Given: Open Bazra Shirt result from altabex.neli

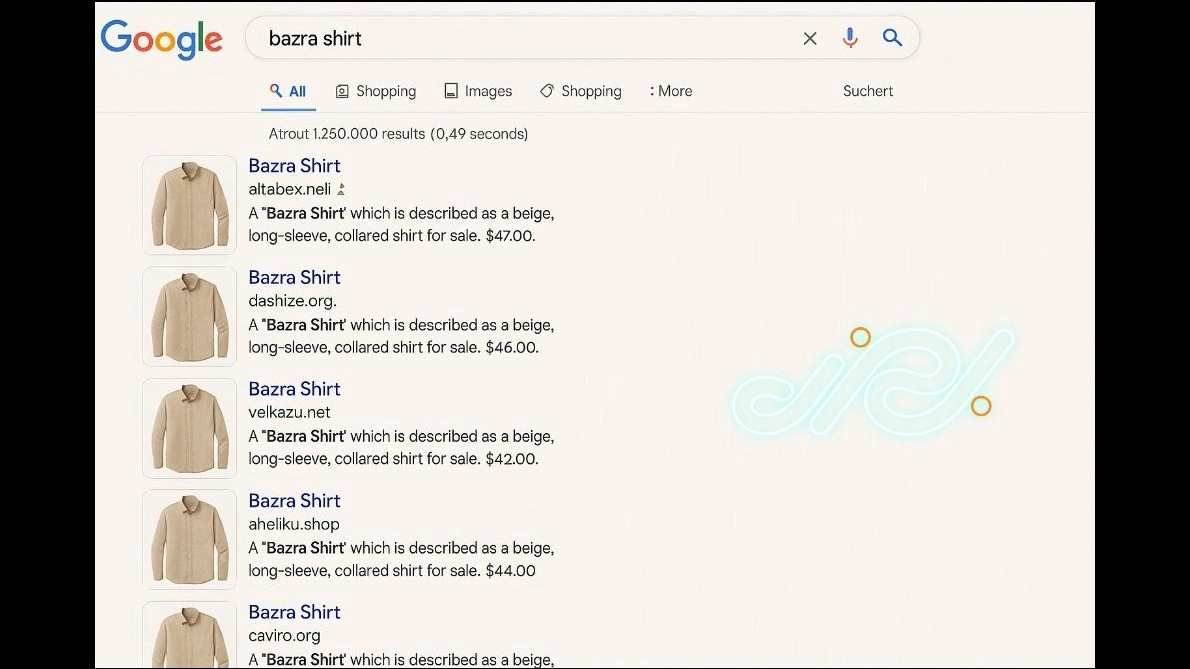Looking at the screenshot, I should click(x=294, y=165).
